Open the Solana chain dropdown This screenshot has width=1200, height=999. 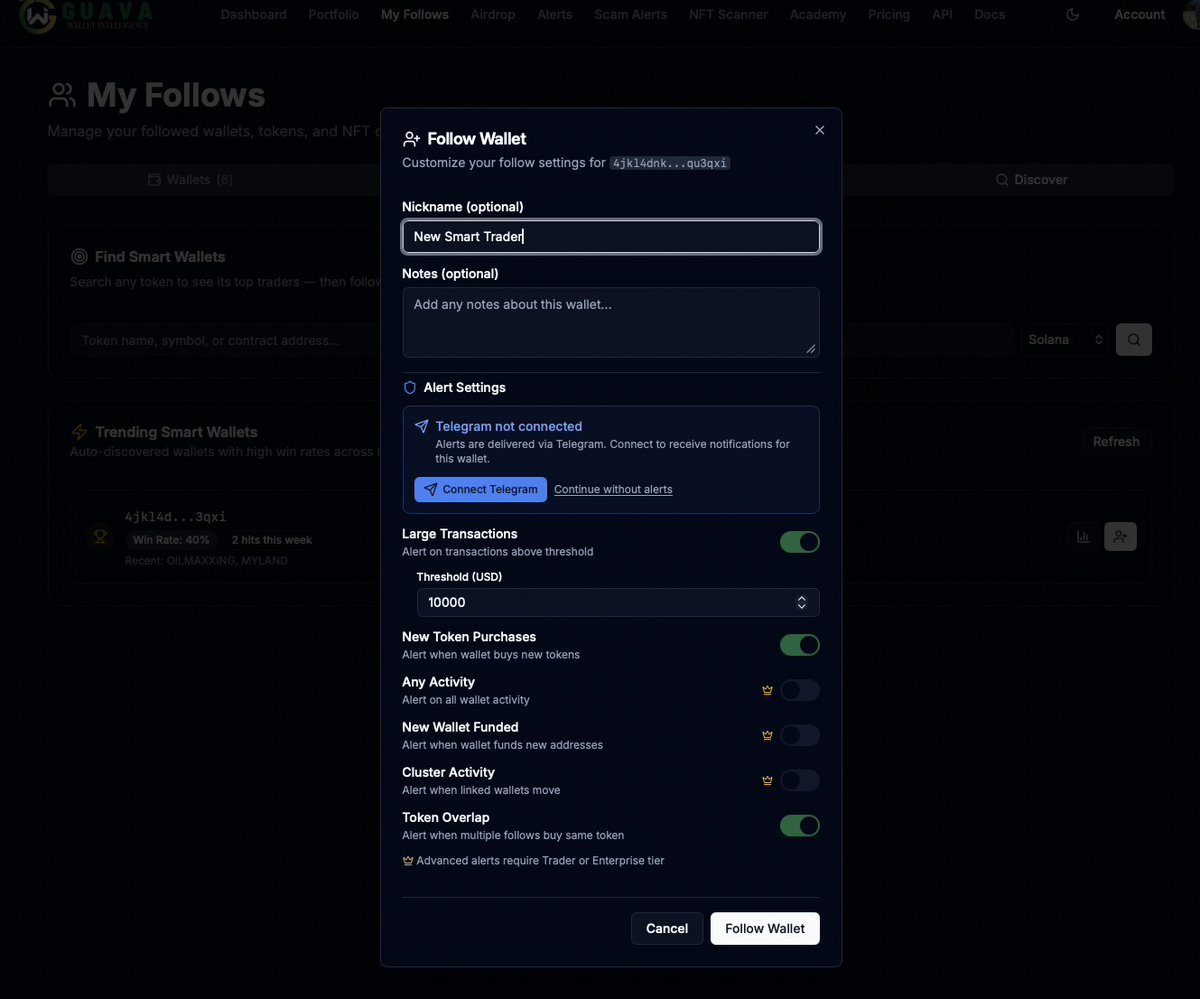(x=1065, y=340)
